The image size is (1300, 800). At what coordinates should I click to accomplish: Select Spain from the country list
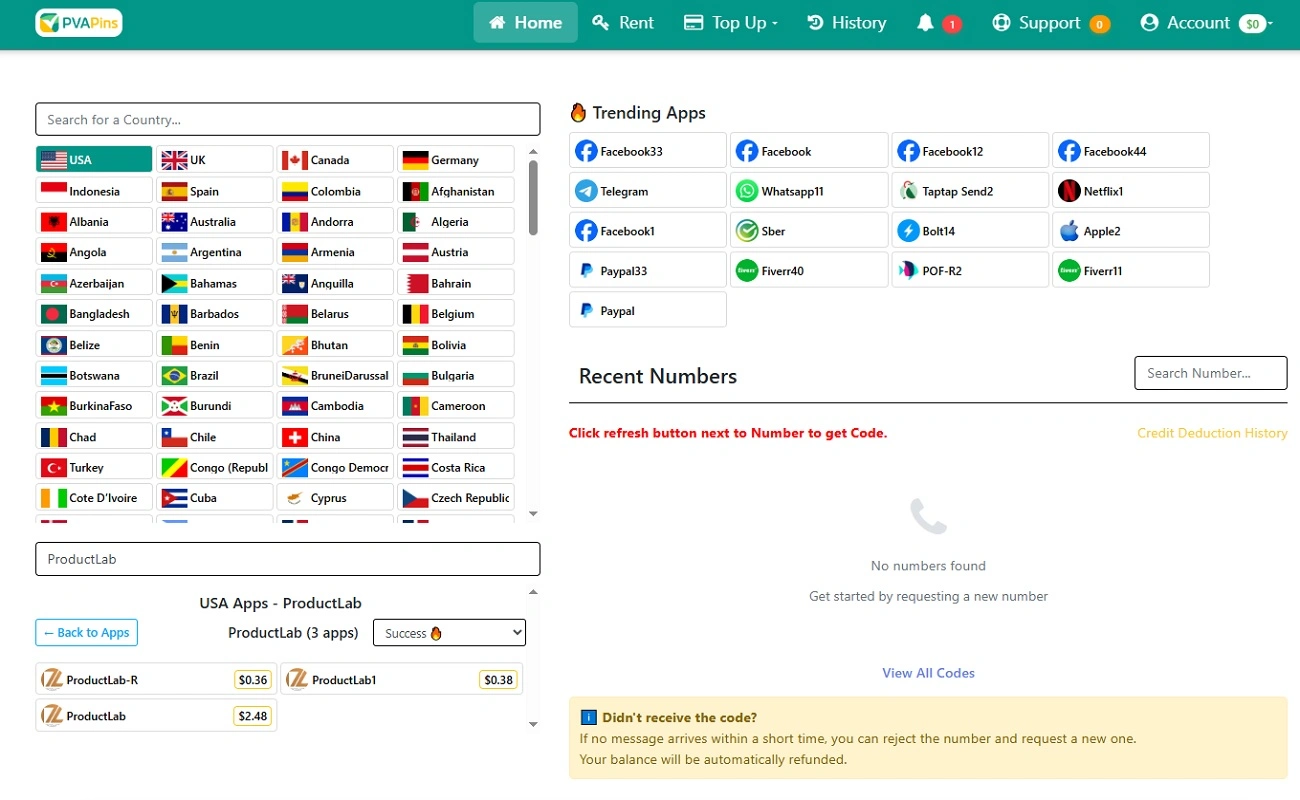215,191
